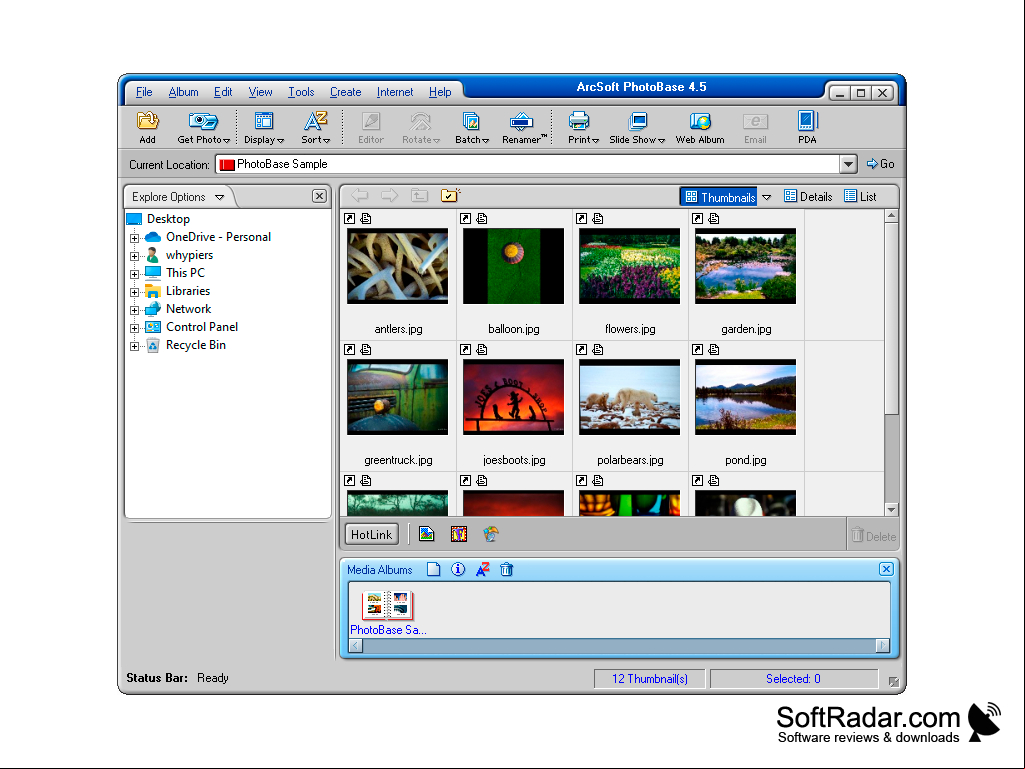Click the Sort toolbar icon
The height and width of the screenshot is (769, 1025).
tap(315, 128)
